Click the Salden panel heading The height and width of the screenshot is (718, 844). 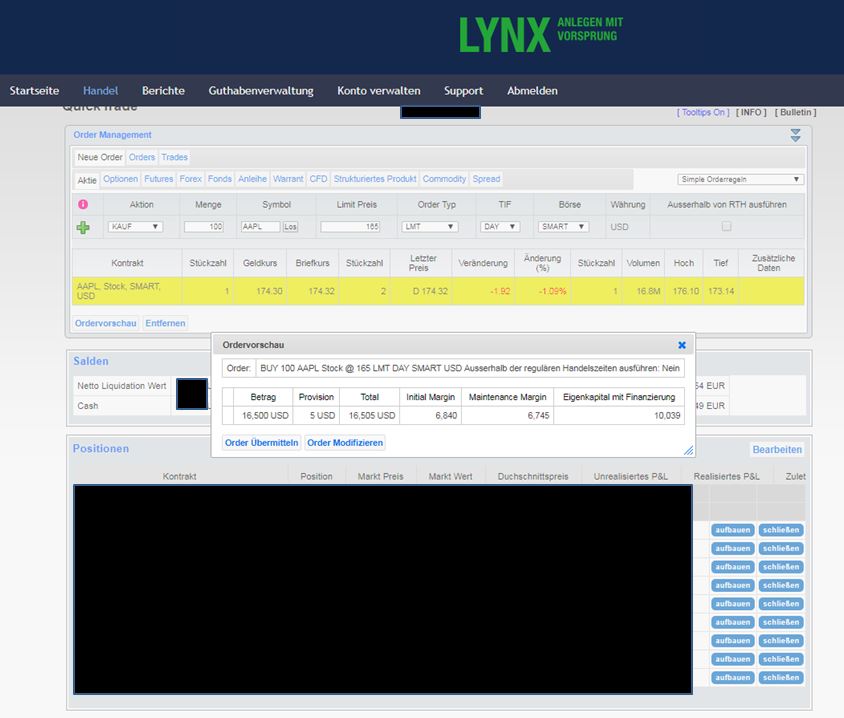click(91, 361)
